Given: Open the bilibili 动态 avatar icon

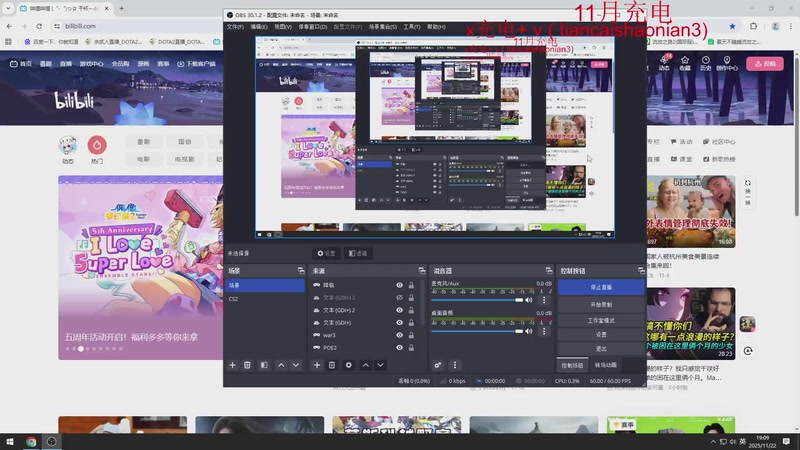Looking at the screenshot, I should (68, 145).
